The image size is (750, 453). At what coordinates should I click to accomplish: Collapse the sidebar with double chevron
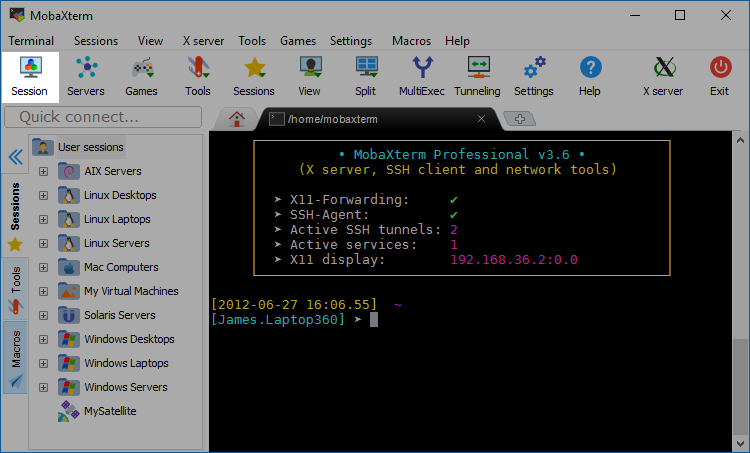15,157
